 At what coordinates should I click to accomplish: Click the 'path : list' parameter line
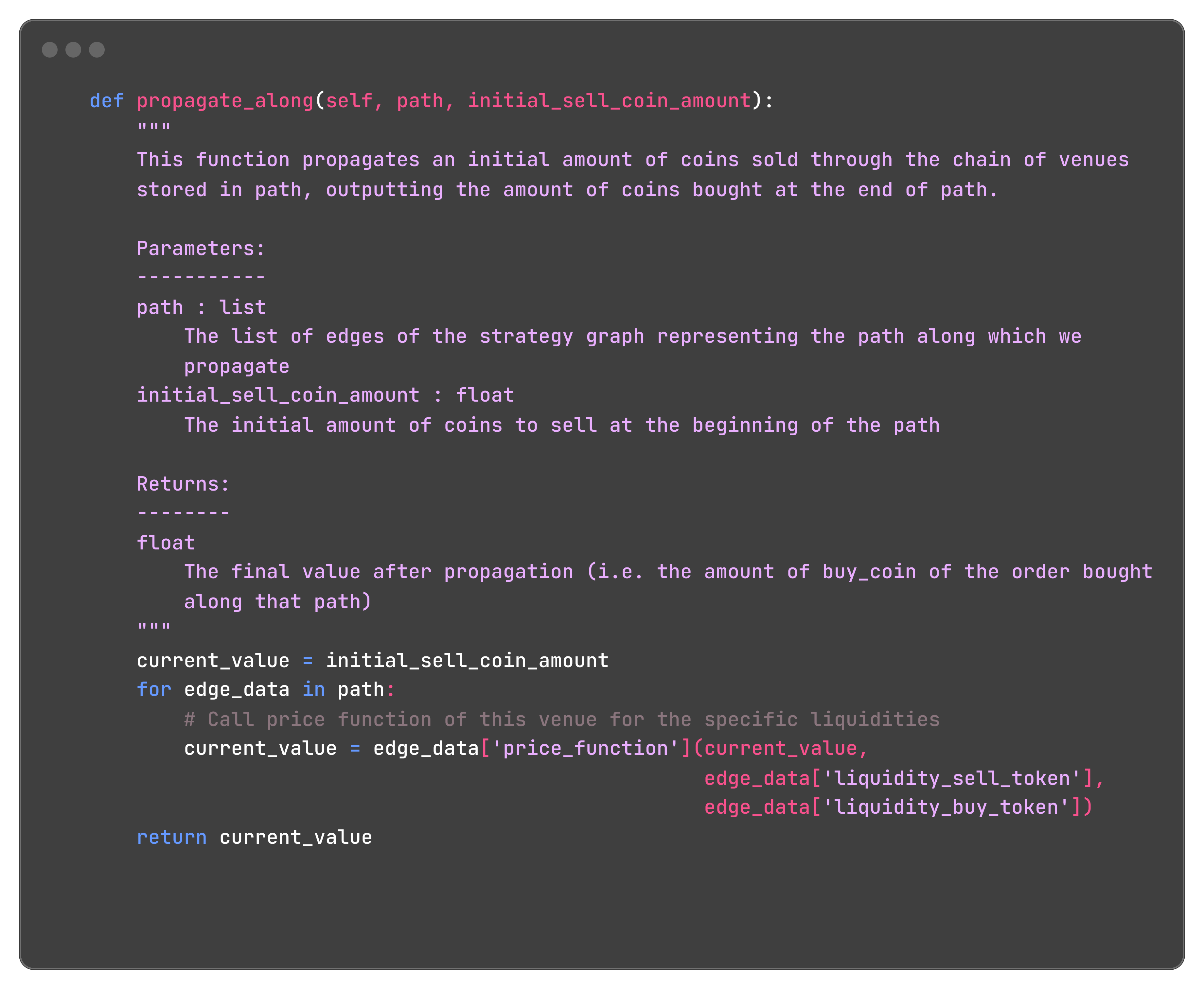(201, 308)
